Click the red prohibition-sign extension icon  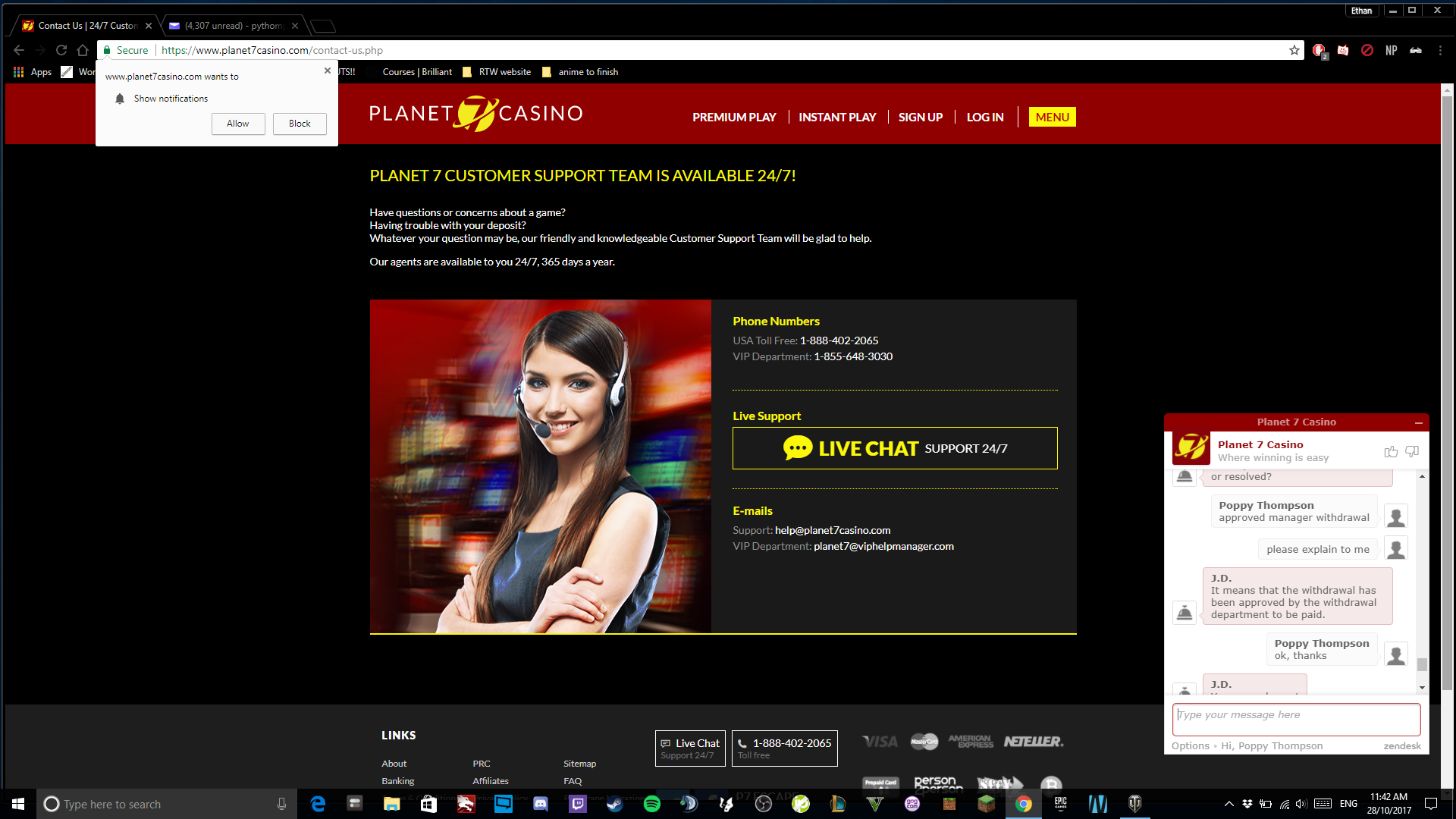point(1367,50)
